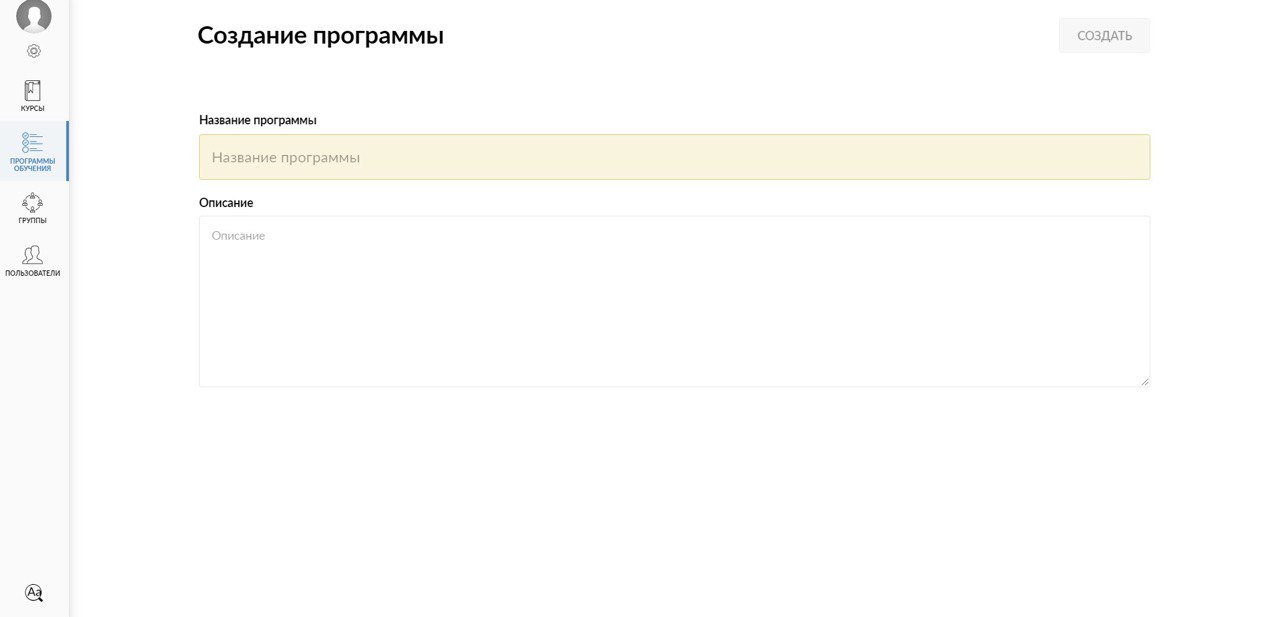1280x617 pixels.
Task: Click the Aa magnifier font-size icon
Action: point(34,593)
